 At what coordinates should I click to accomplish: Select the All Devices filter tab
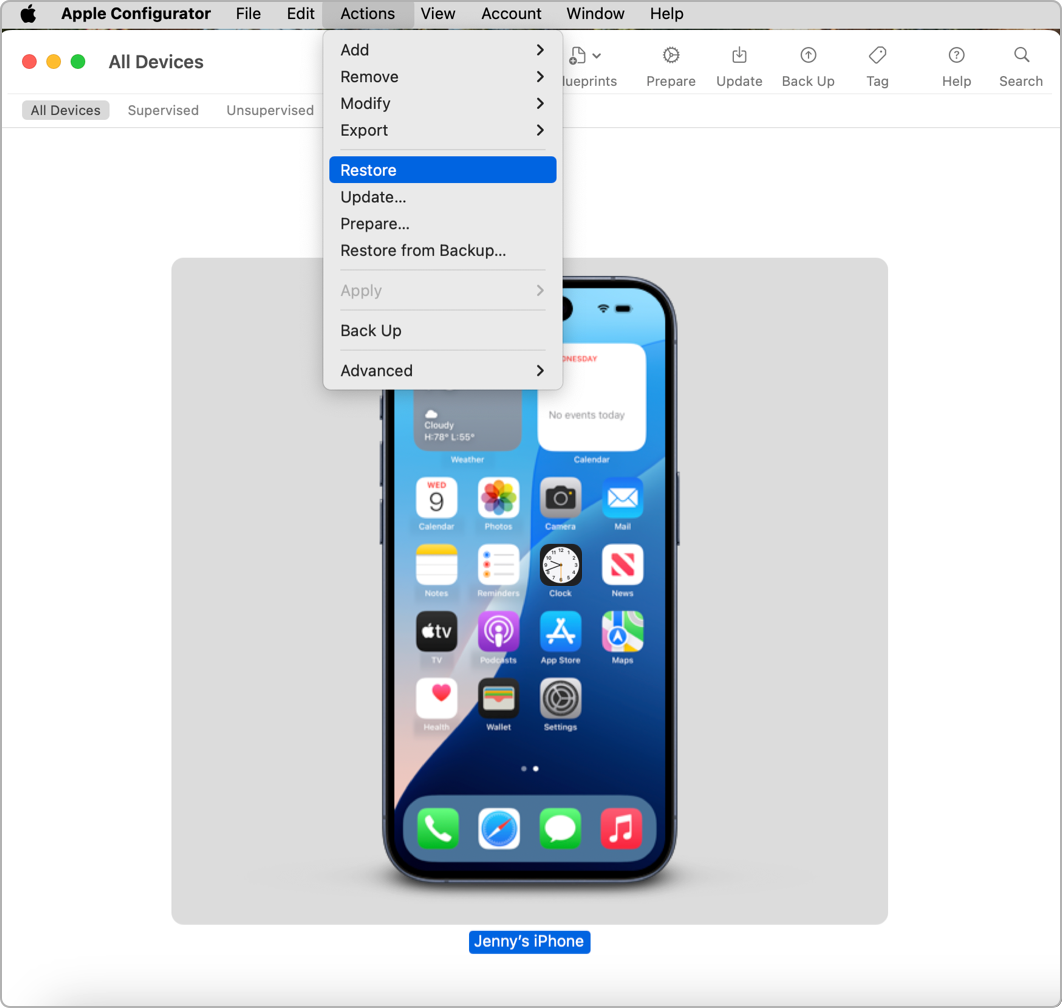click(66, 110)
